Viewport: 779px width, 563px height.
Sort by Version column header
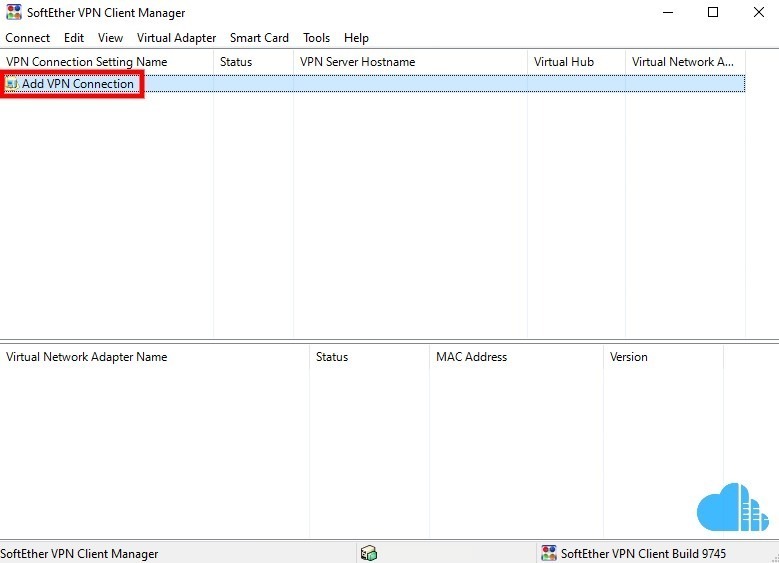[x=663, y=357]
